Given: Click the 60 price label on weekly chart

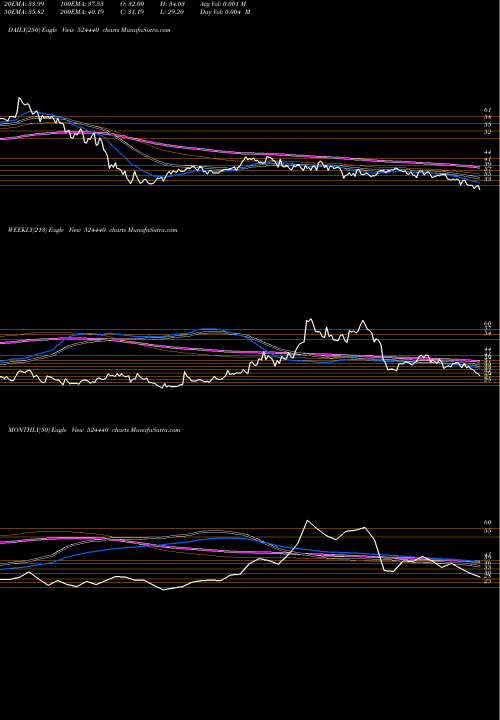Looking at the screenshot, I should (x=488, y=324).
